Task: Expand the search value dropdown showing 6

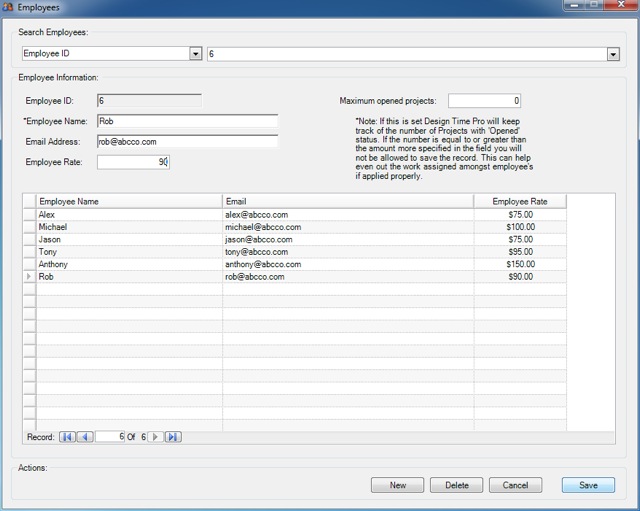Action: [613, 54]
